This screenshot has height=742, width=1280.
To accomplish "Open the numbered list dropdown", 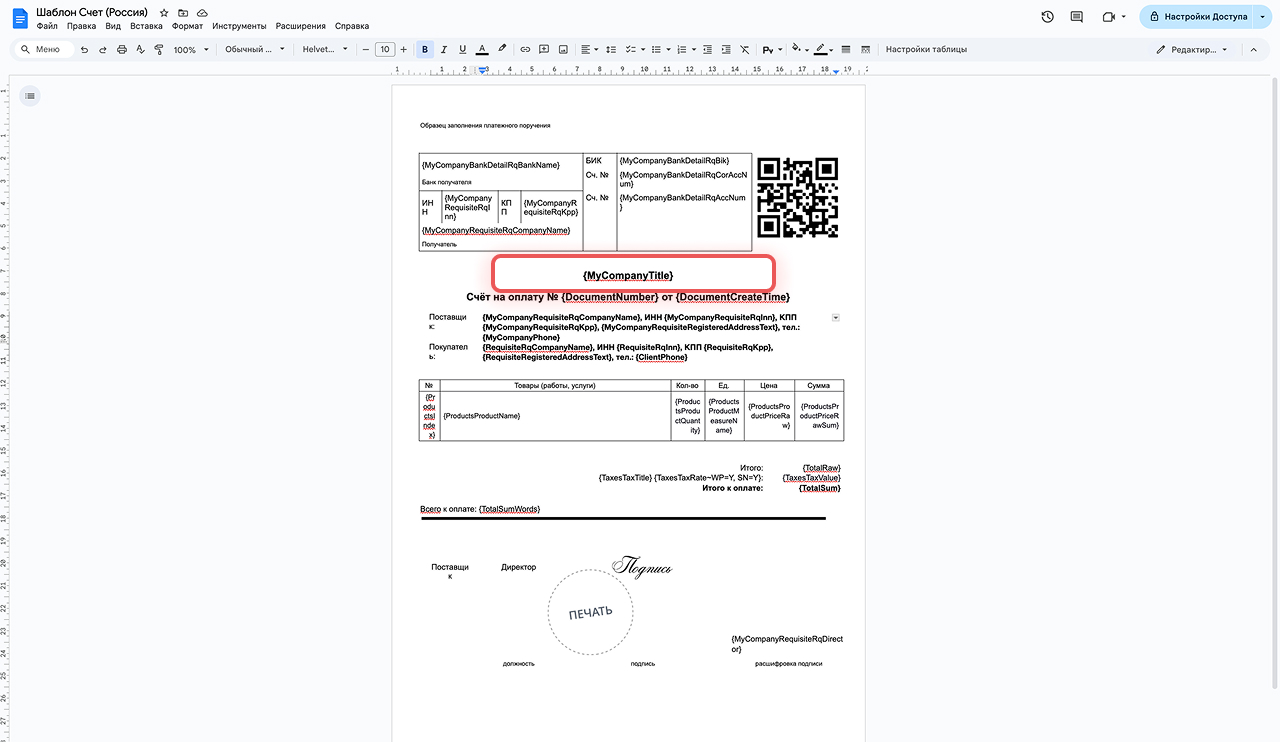I will tap(684, 49).
